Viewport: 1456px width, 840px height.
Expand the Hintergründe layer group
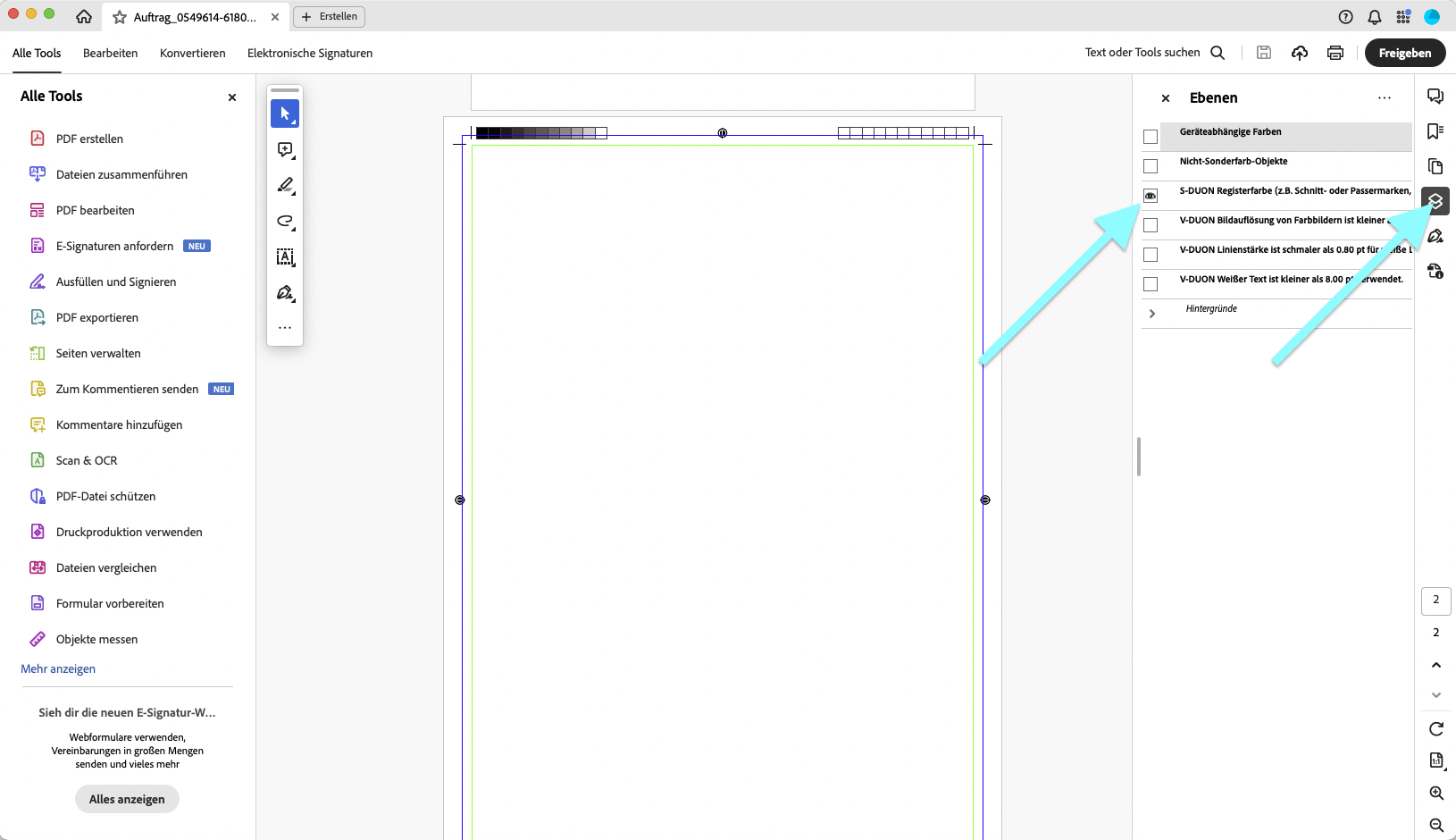(1152, 314)
